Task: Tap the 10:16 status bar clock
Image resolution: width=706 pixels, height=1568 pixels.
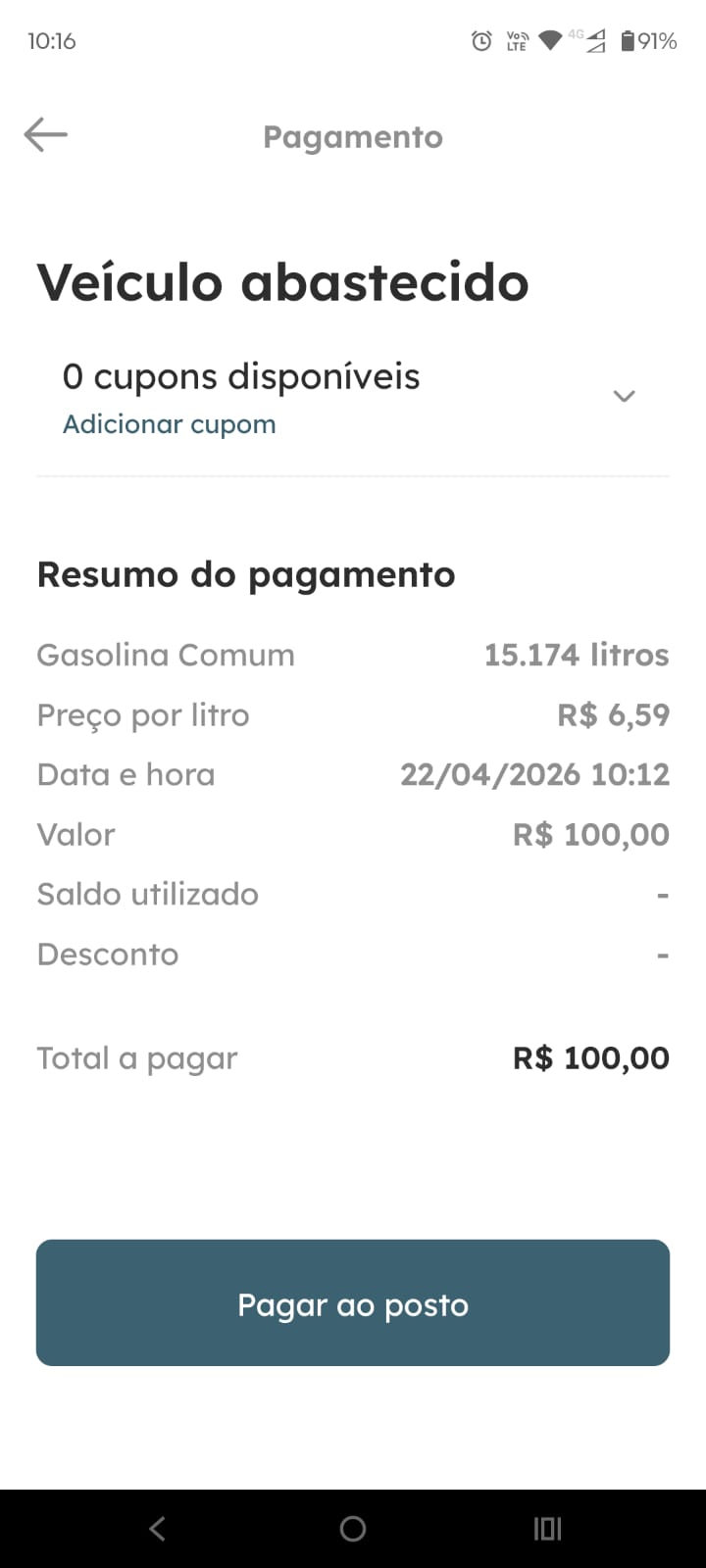Action: pos(52,41)
